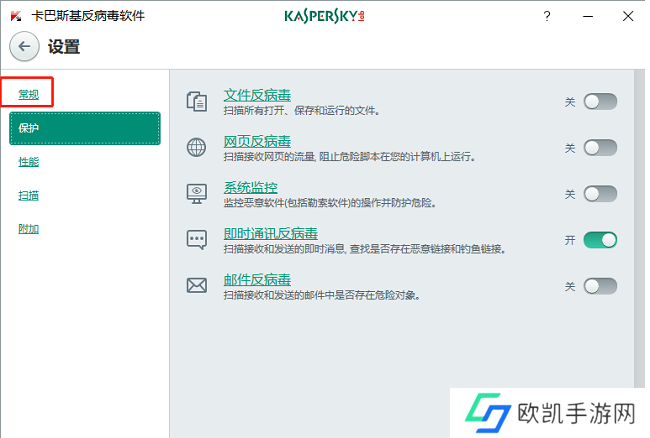Click the Web Anti-Virus globe icon

point(196,148)
